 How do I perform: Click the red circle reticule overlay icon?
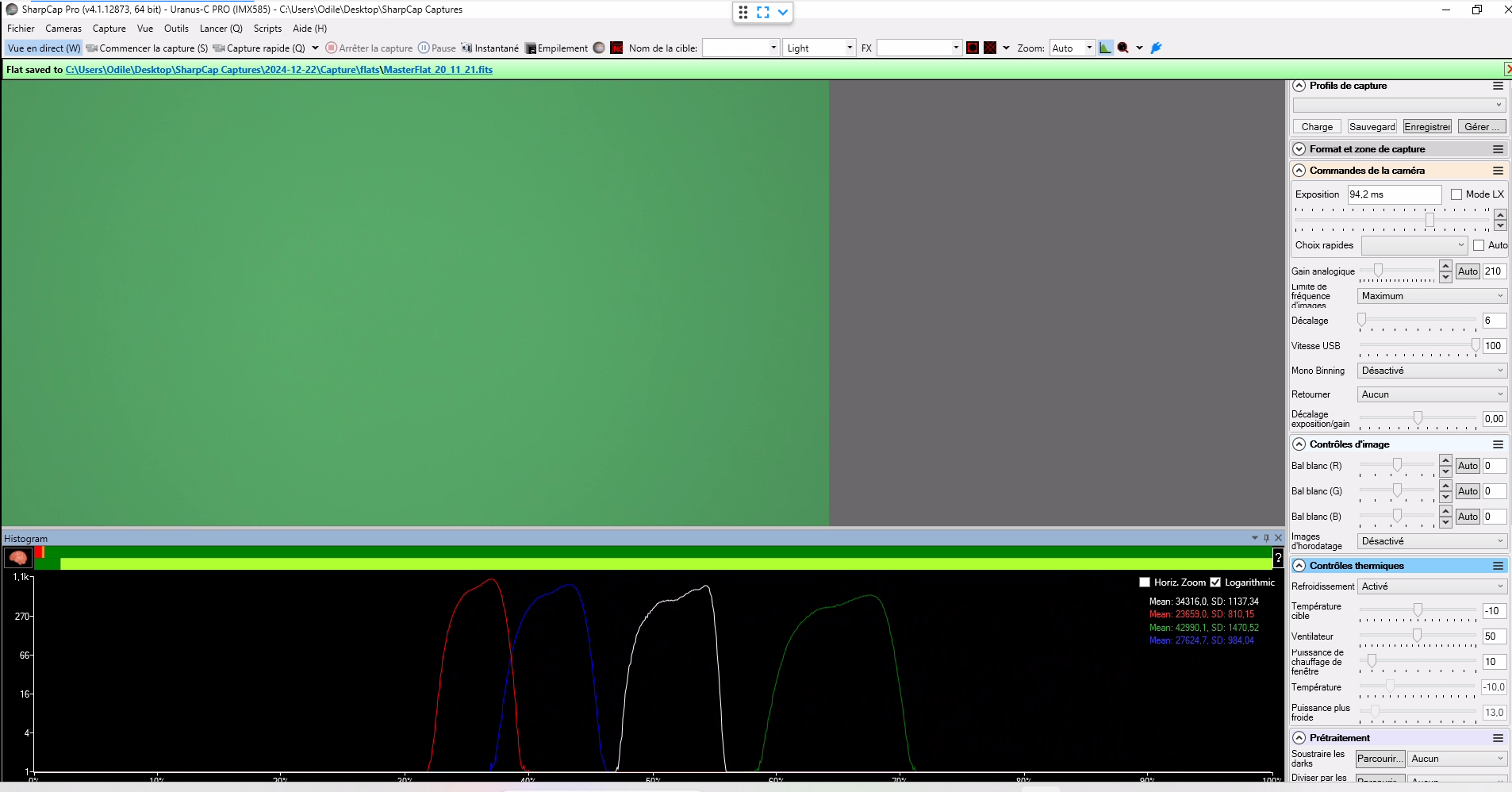click(x=973, y=48)
